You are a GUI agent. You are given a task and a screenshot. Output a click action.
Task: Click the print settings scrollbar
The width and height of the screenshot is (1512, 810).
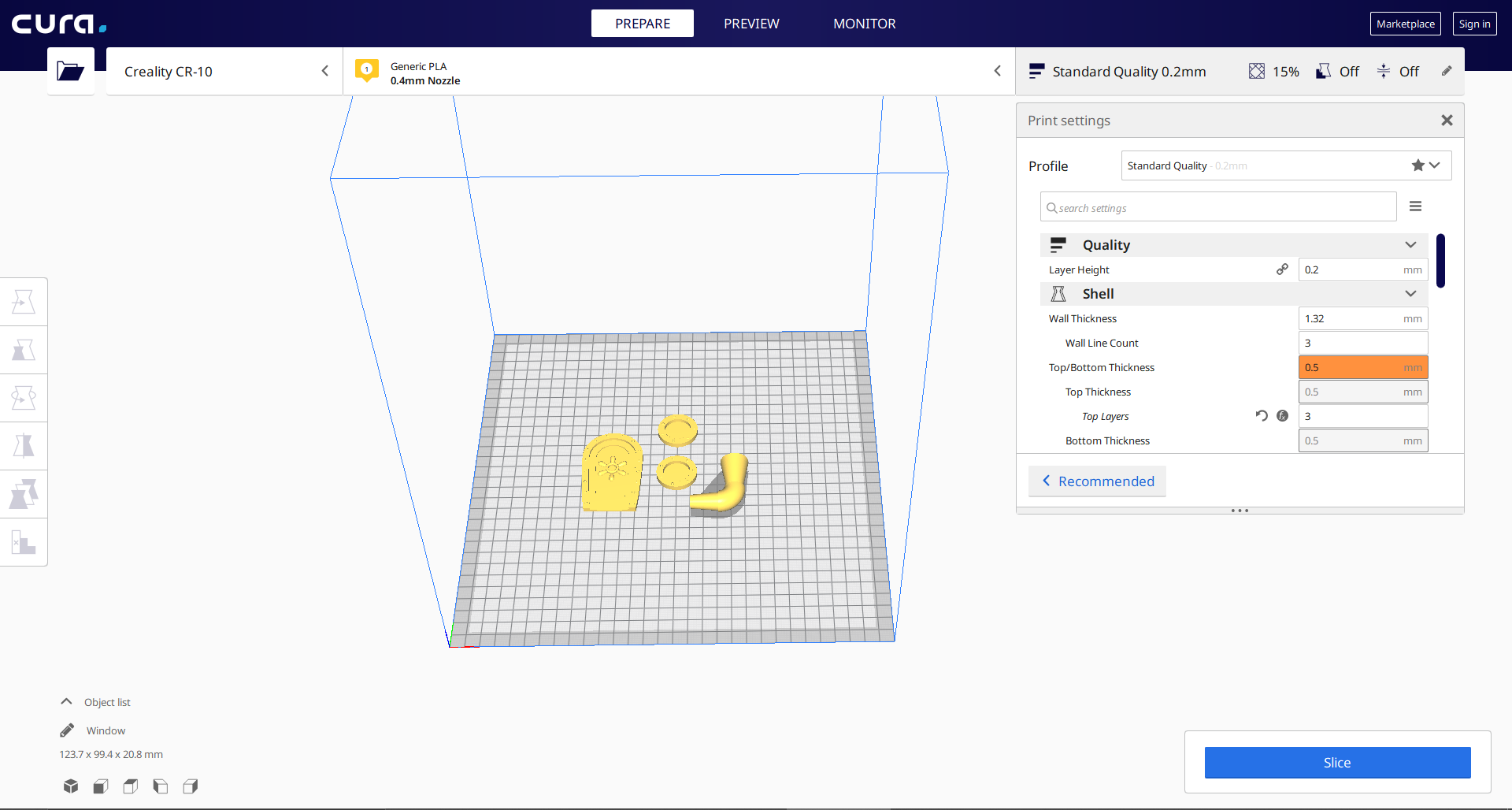[1440, 261]
